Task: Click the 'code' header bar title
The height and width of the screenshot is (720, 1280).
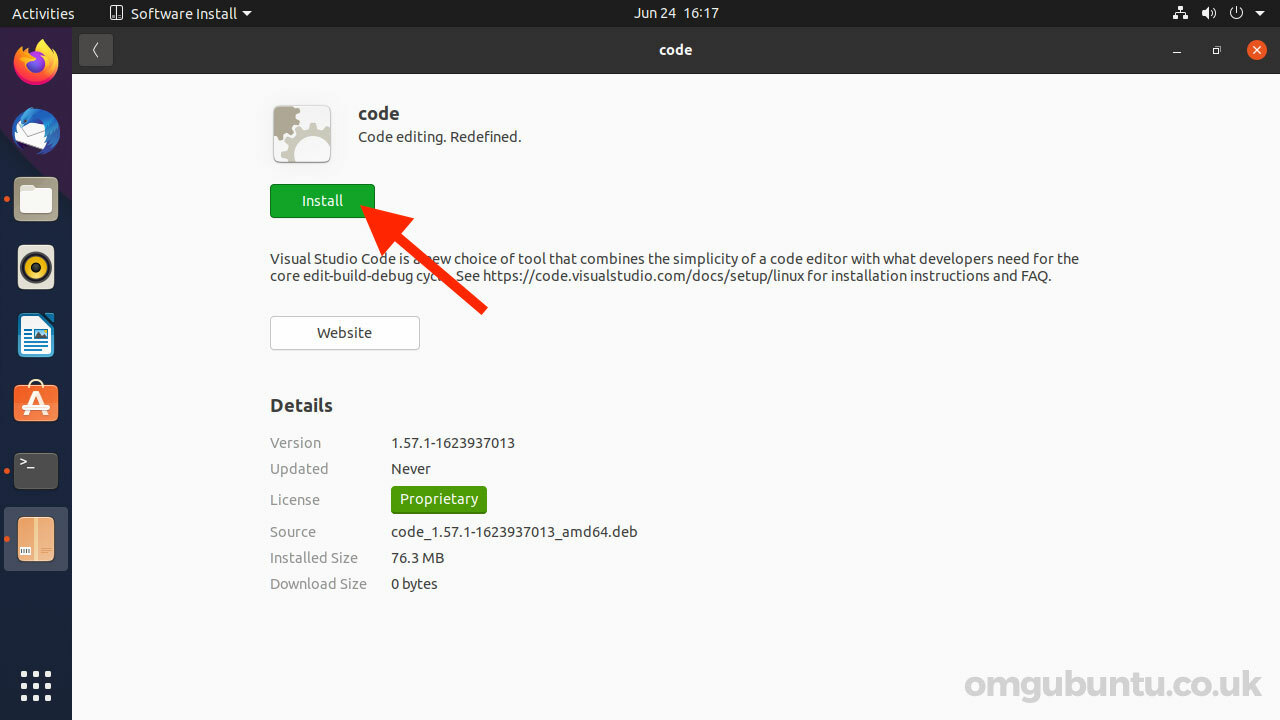Action: click(x=676, y=50)
